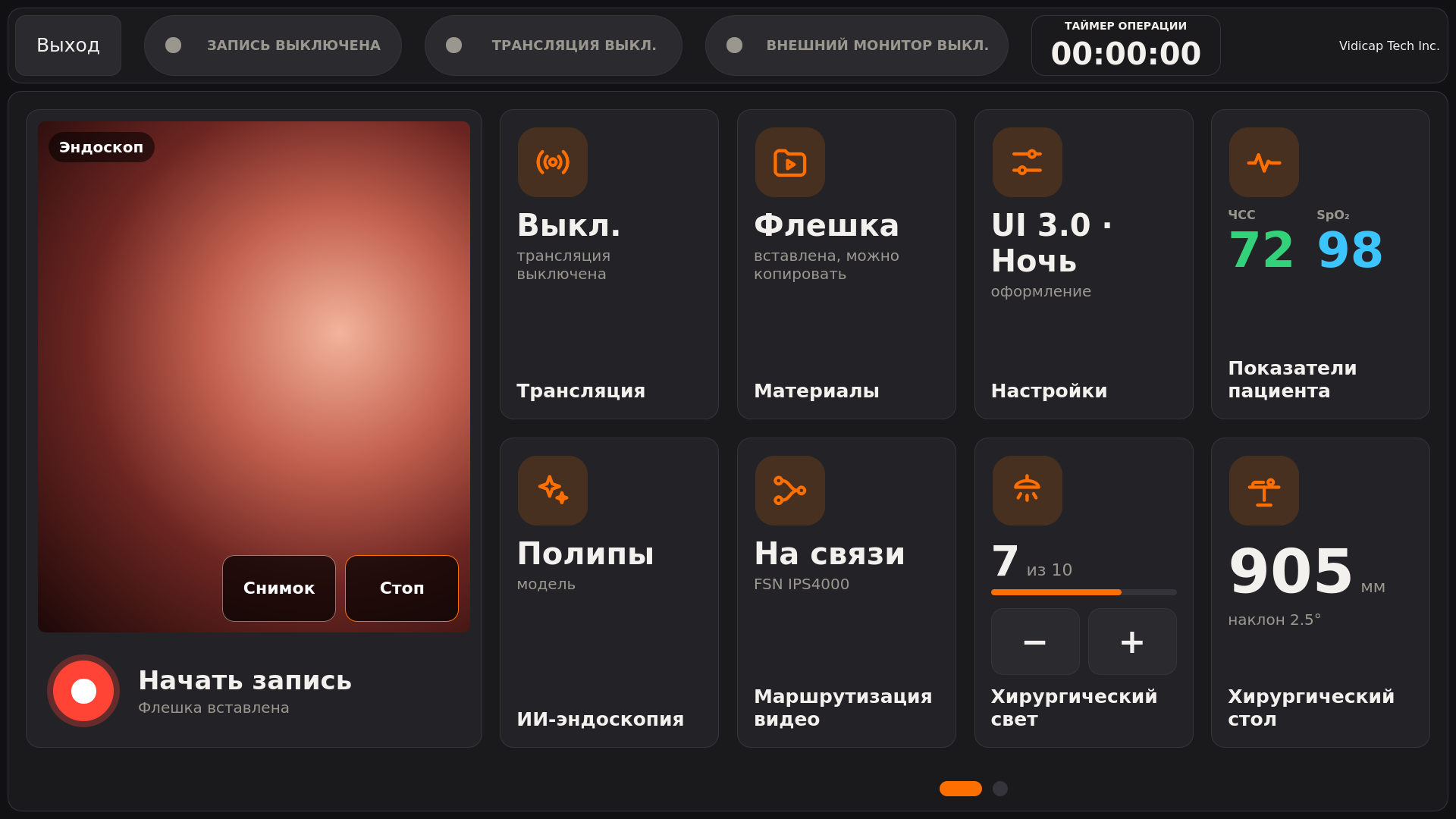Screen dimensions: 1456x819
Task: Click вставлена, можно копировать subtitle
Action: (827, 265)
